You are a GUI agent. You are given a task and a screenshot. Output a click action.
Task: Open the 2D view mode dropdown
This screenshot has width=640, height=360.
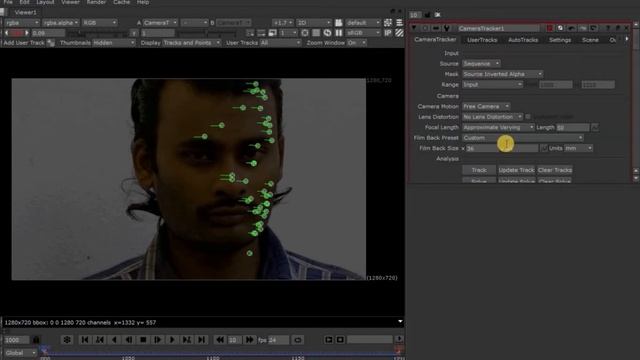pos(313,22)
